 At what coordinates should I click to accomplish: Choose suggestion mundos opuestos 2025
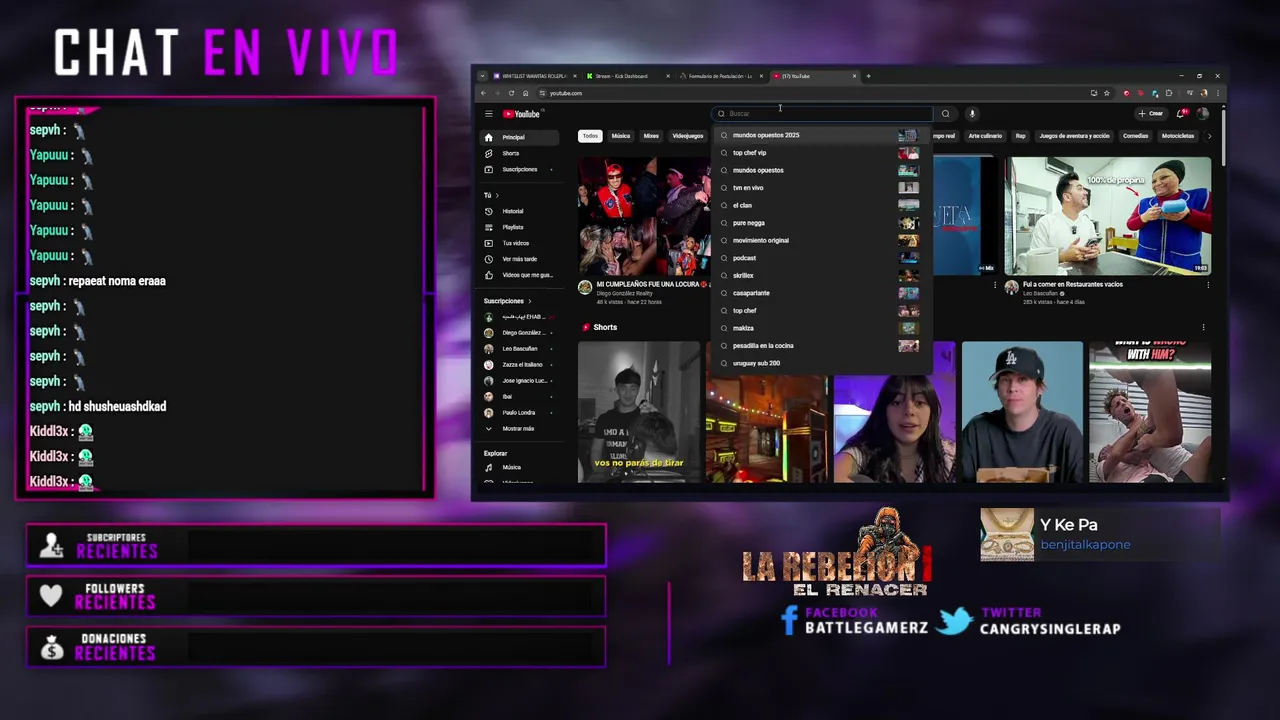[x=820, y=135]
